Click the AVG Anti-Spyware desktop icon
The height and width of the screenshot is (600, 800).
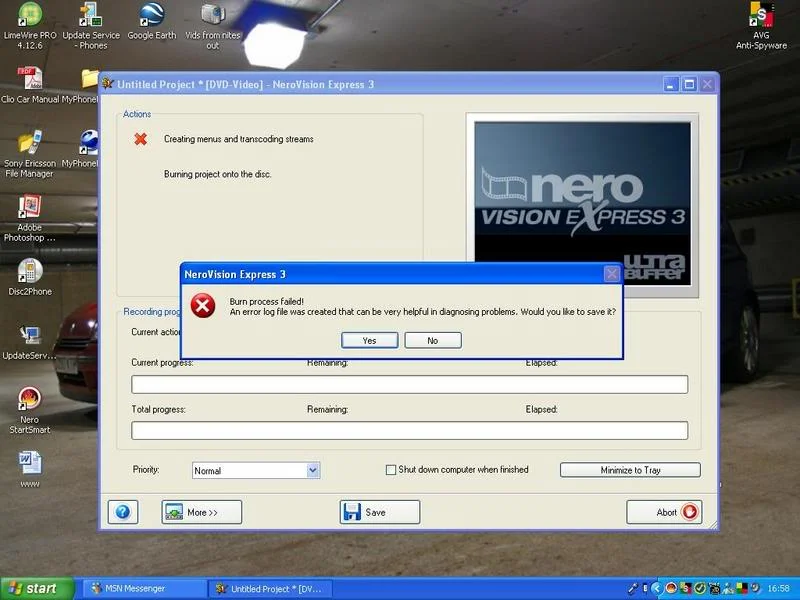pyautogui.click(x=761, y=26)
